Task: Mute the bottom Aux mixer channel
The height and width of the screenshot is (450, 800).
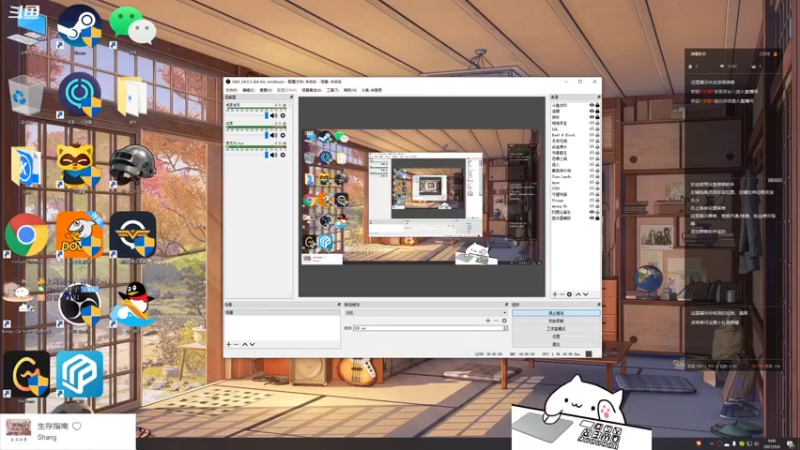Action: coord(273,155)
